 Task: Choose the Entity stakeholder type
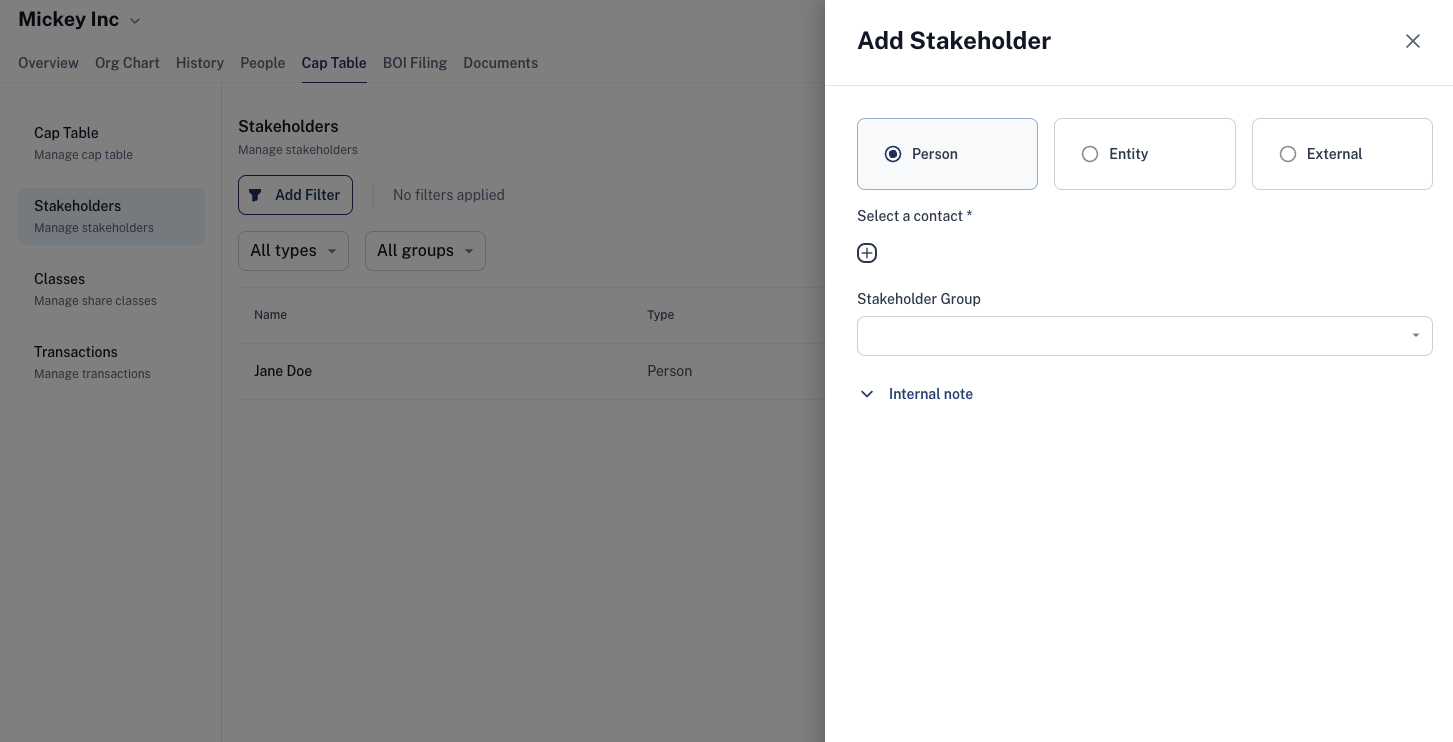(1145, 154)
